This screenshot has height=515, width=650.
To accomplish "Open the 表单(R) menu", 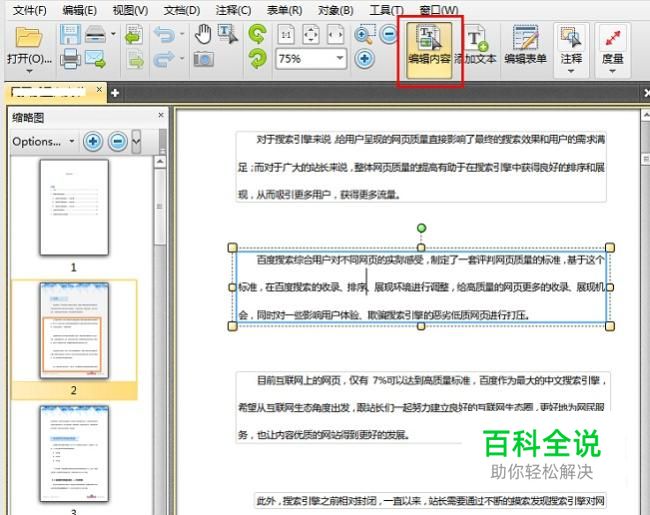I will click(284, 10).
